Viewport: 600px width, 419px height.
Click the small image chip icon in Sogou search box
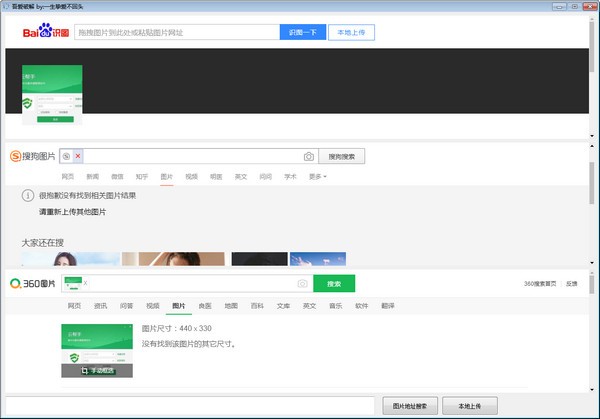[x=67, y=156]
